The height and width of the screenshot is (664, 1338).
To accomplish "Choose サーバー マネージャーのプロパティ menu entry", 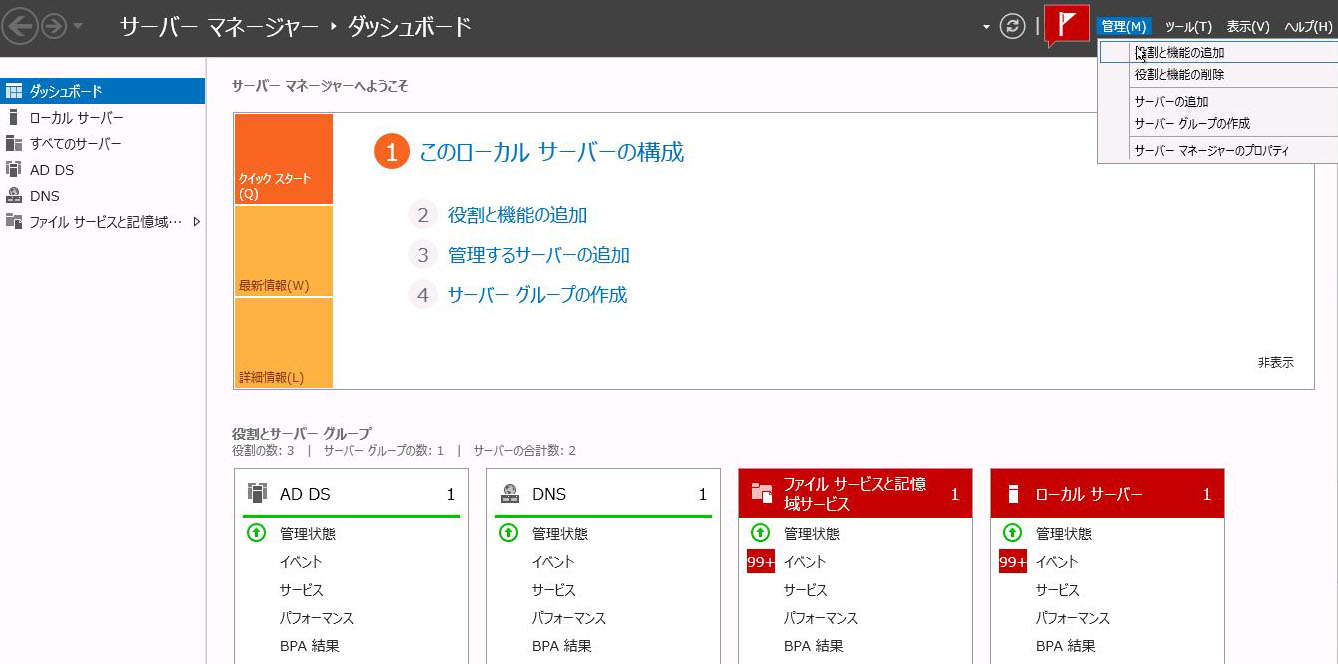I will click(1218, 151).
